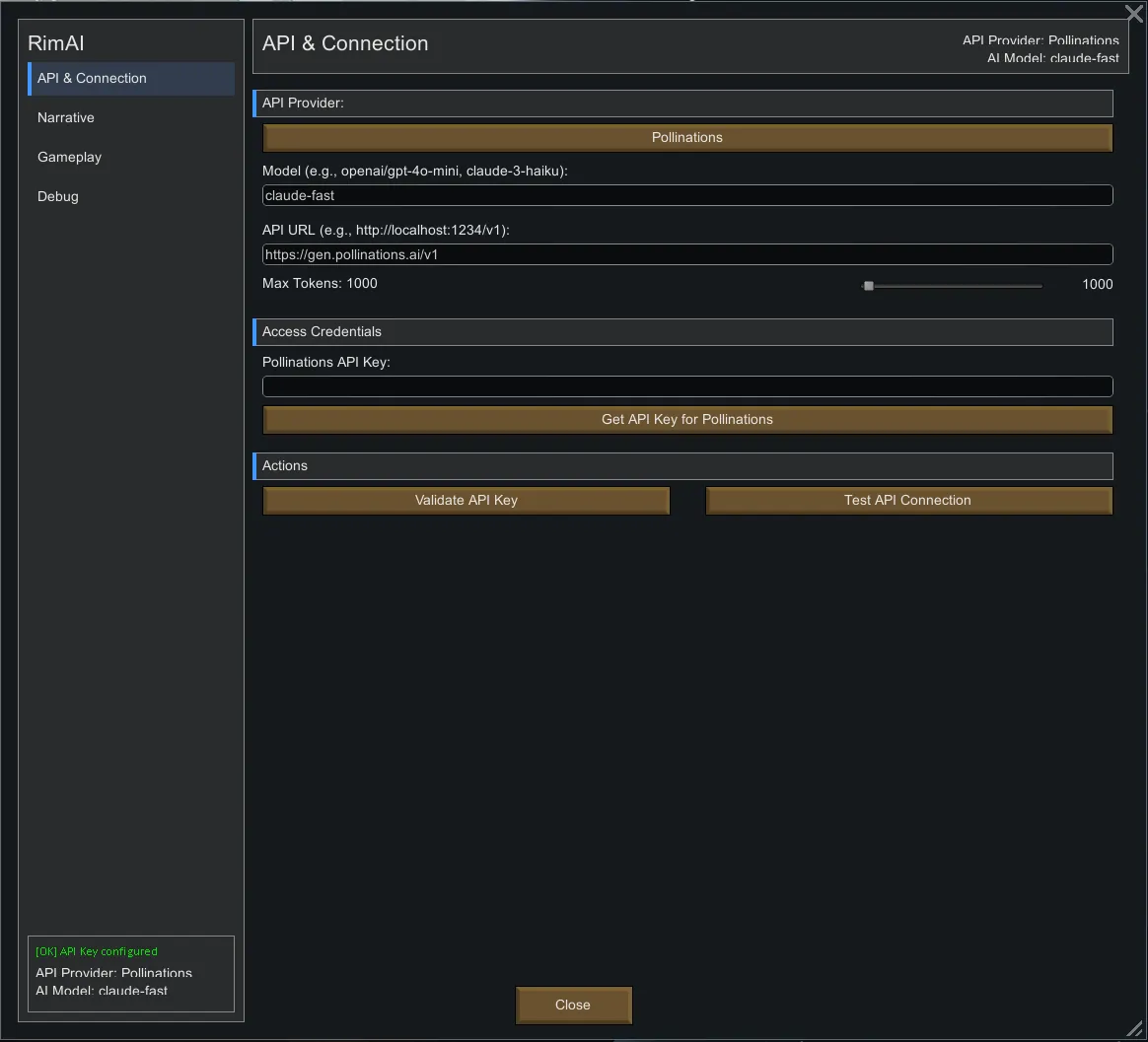Open the Pollinations API provider selector
Image resolution: width=1148 pixels, height=1042 pixels.
[687, 138]
